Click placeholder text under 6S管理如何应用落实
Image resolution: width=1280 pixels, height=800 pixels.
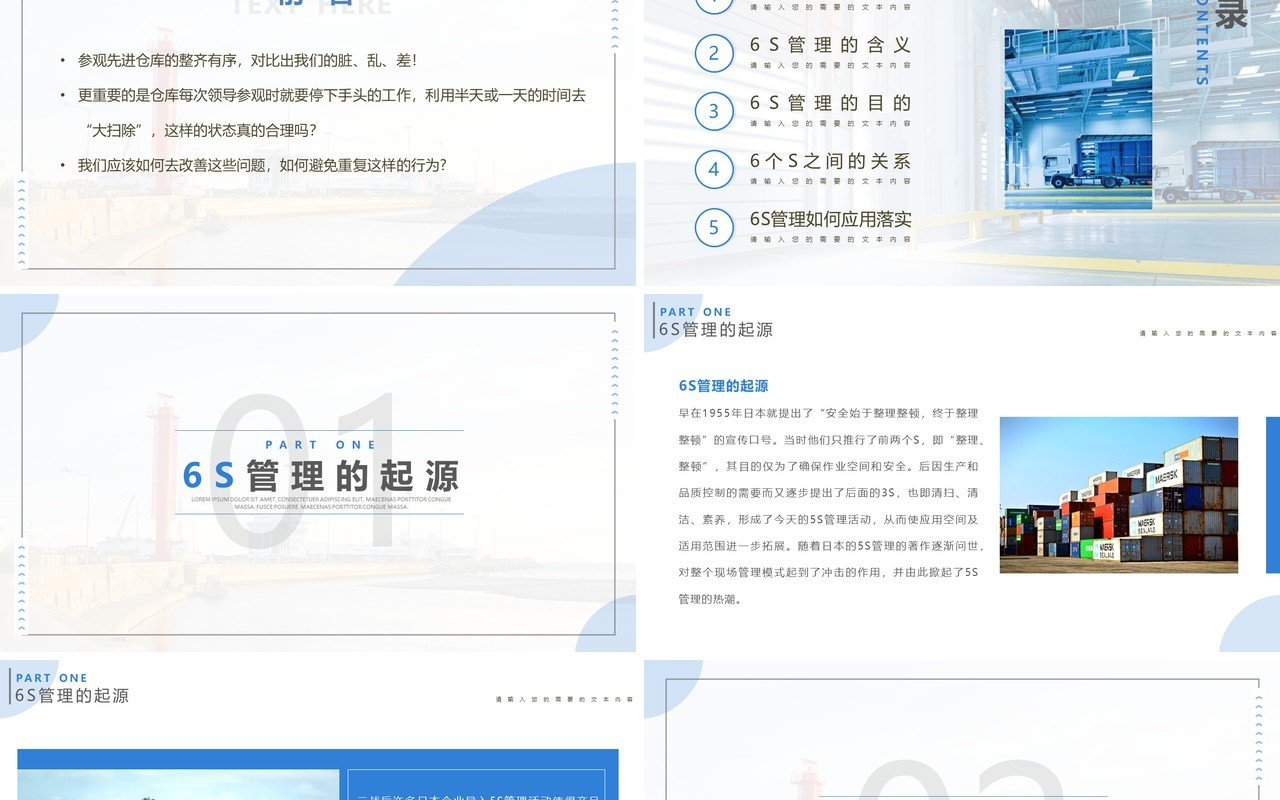point(830,239)
